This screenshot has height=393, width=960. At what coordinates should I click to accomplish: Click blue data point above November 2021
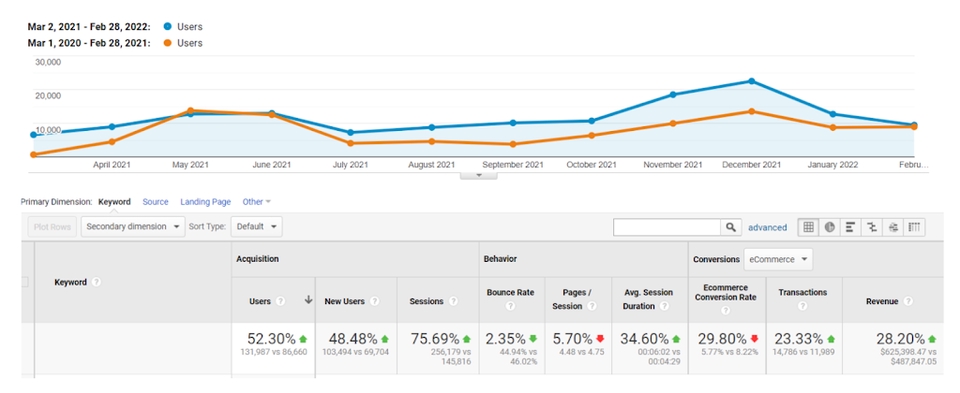673,94
